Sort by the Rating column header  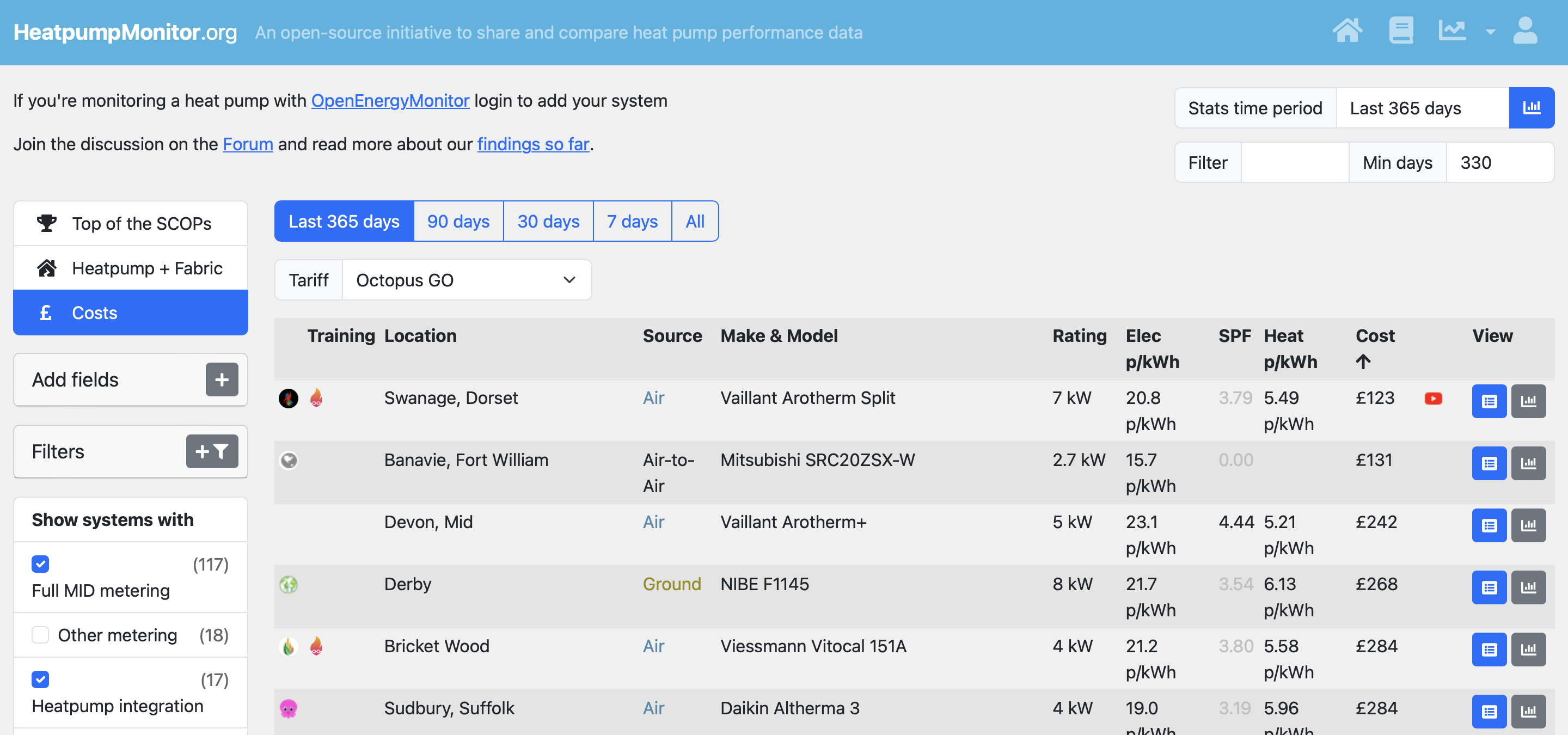(x=1079, y=336)
